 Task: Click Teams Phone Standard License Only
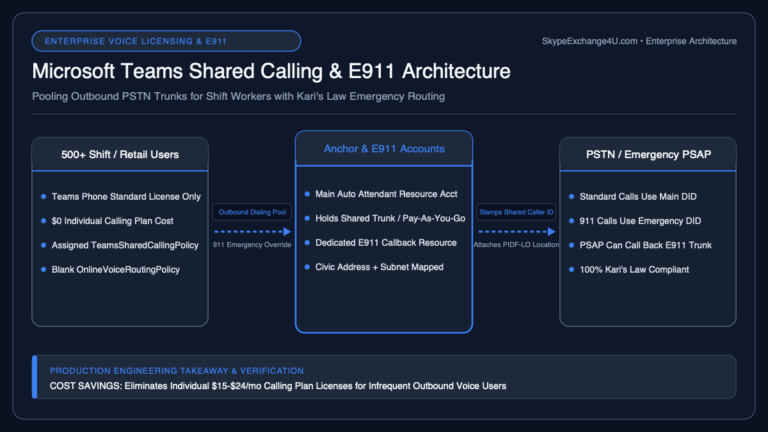(x=126, y=196)
